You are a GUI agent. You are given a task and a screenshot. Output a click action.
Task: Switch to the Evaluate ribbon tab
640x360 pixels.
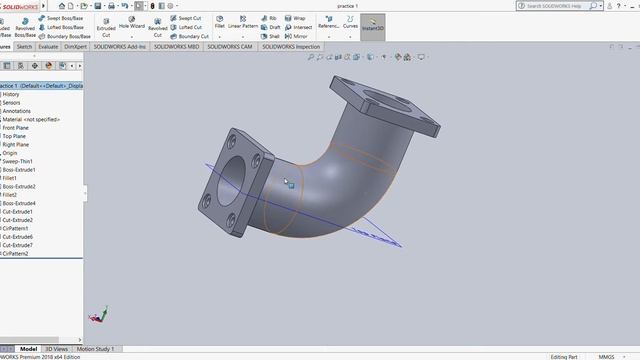48,47
